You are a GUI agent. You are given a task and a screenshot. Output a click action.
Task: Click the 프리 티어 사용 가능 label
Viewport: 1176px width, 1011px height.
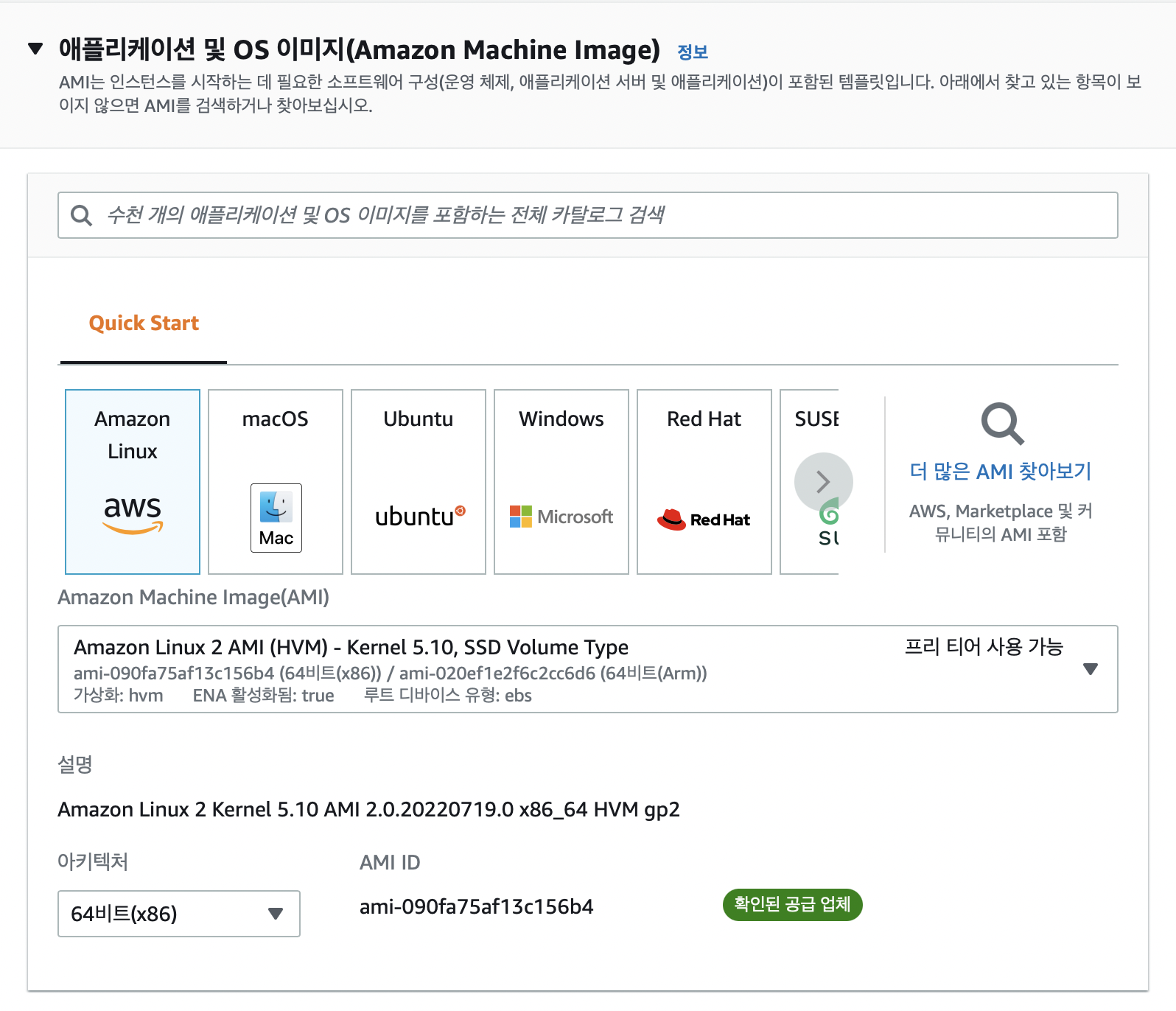984,647
